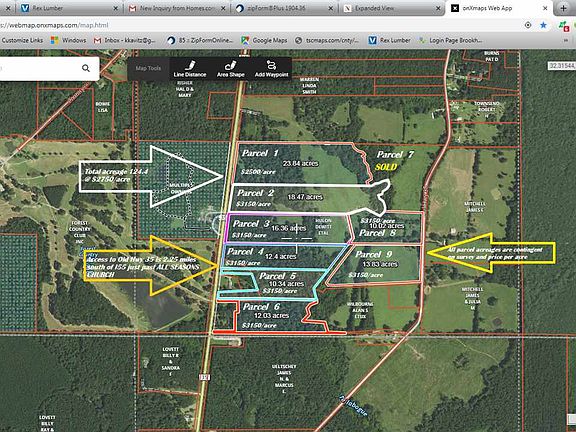Click the webmap.onxmaps.com address bar
The image size is (576, 432).
click(x=257, y=25)
